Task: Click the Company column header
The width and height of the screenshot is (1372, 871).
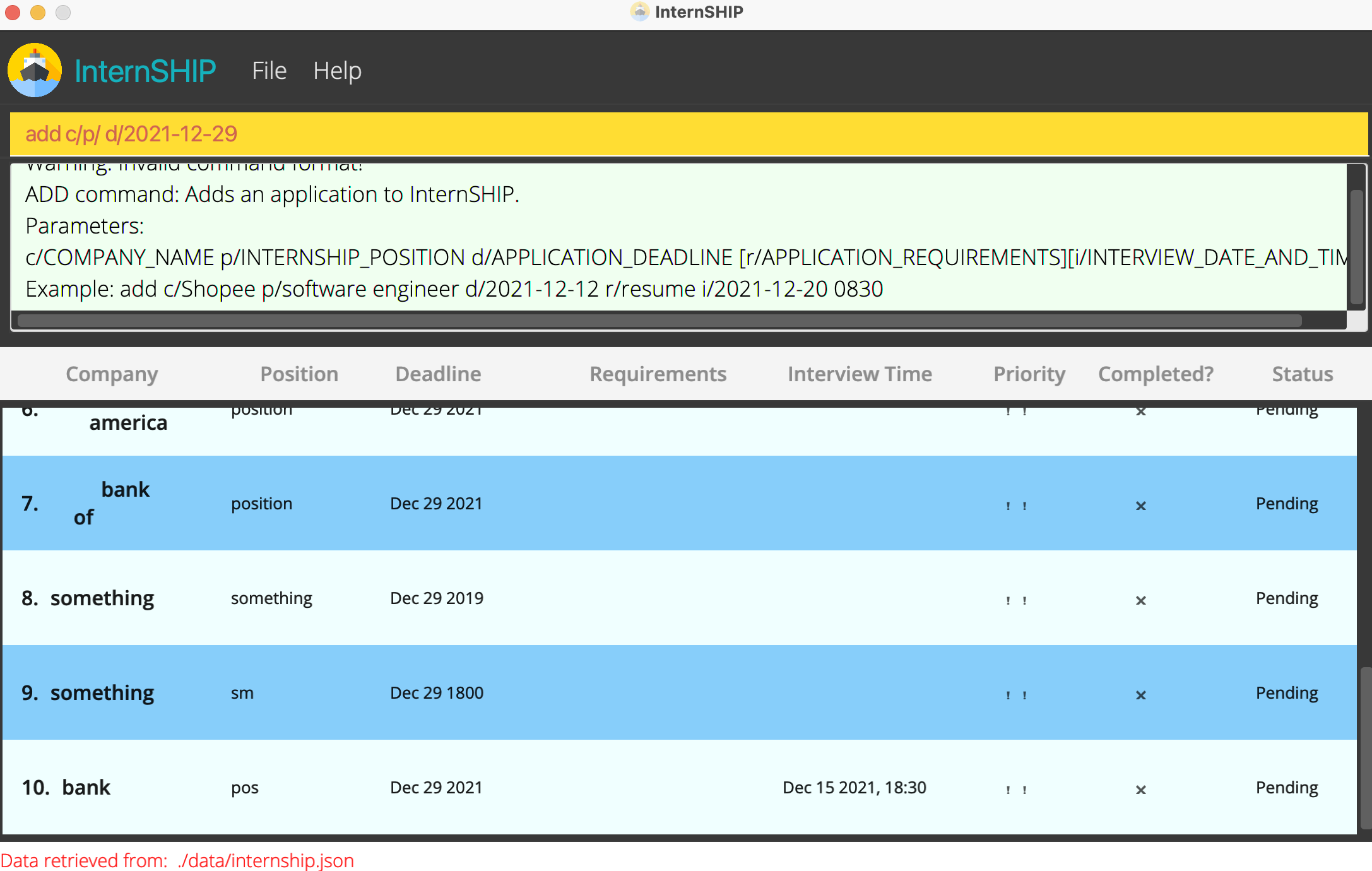Action: pyautogui.click(x=112, y=374)
